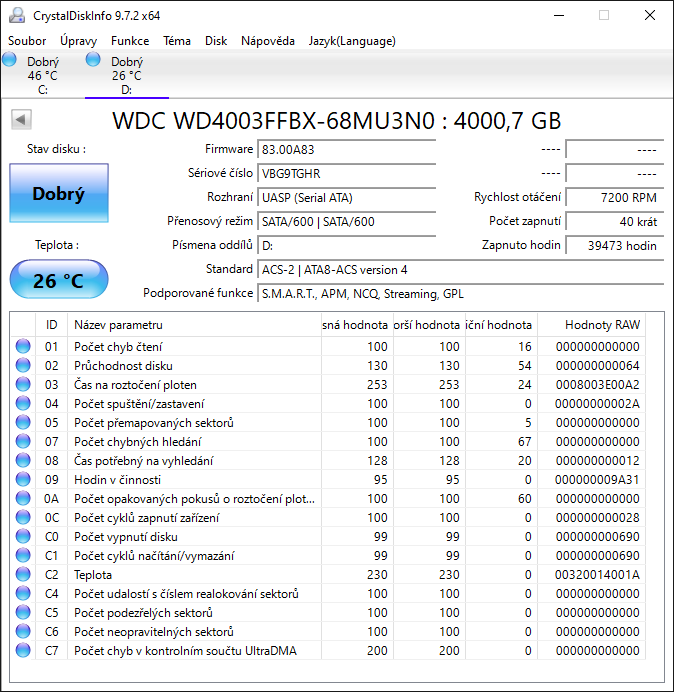
Task: Minimize the CrystalDiskInfo window
Action: coord(559,15)
